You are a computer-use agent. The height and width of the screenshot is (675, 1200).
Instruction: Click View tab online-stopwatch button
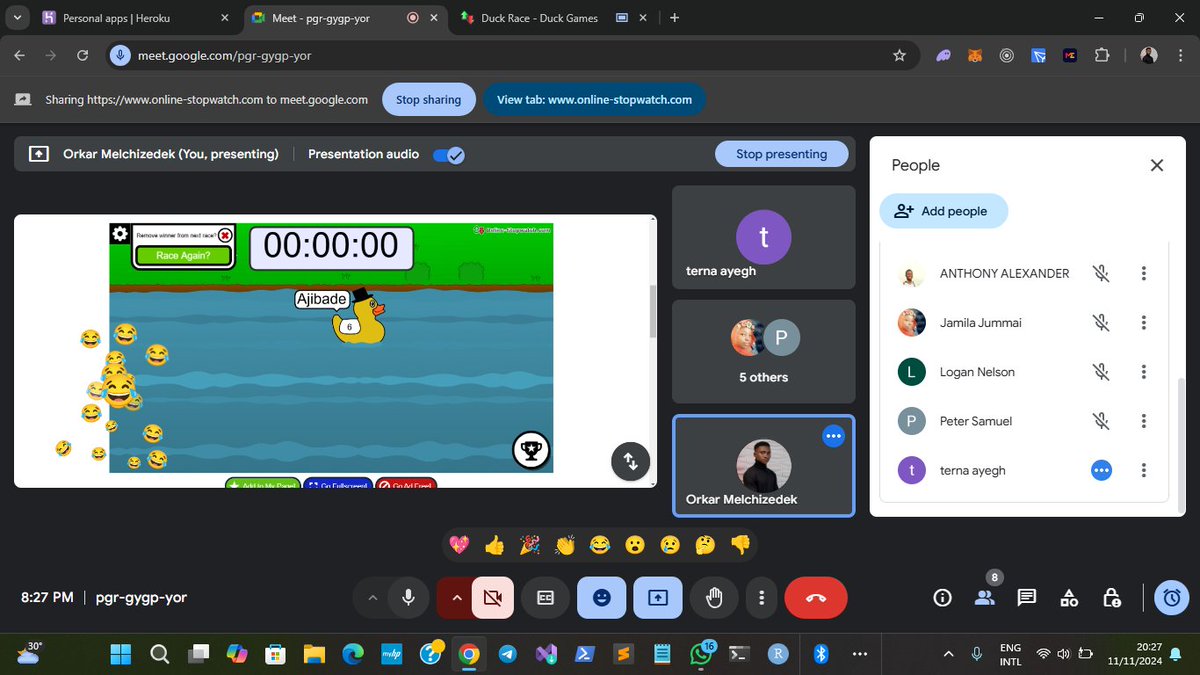pos(595,100)
